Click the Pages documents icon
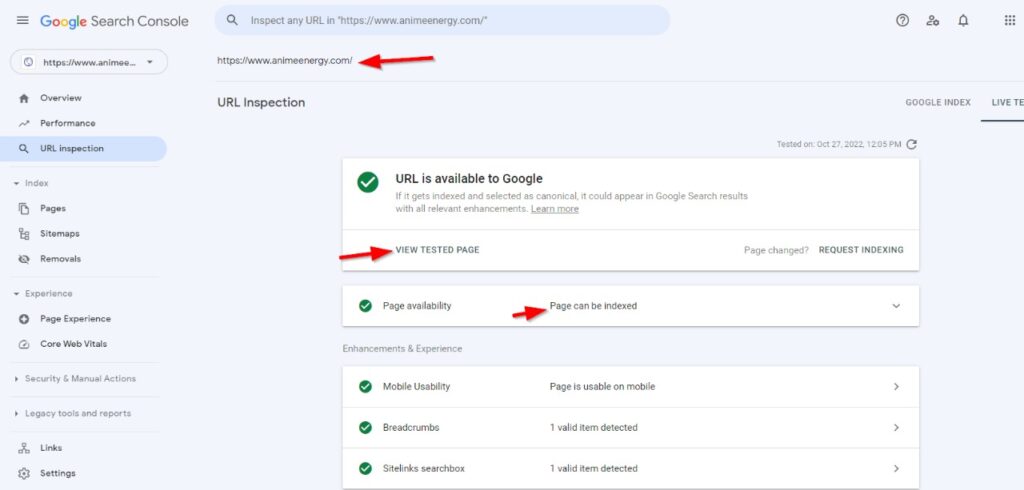 point(24,208)
